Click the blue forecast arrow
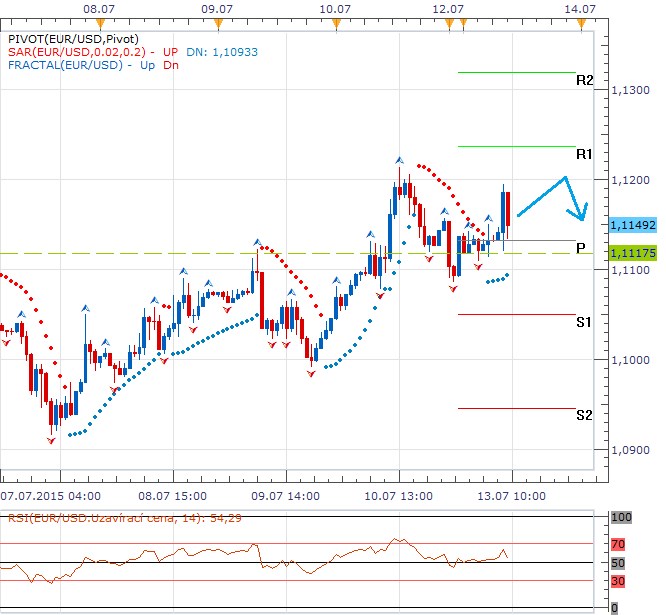Image resolution: width=666 pixels, height=615 pixels. (553, 195)
